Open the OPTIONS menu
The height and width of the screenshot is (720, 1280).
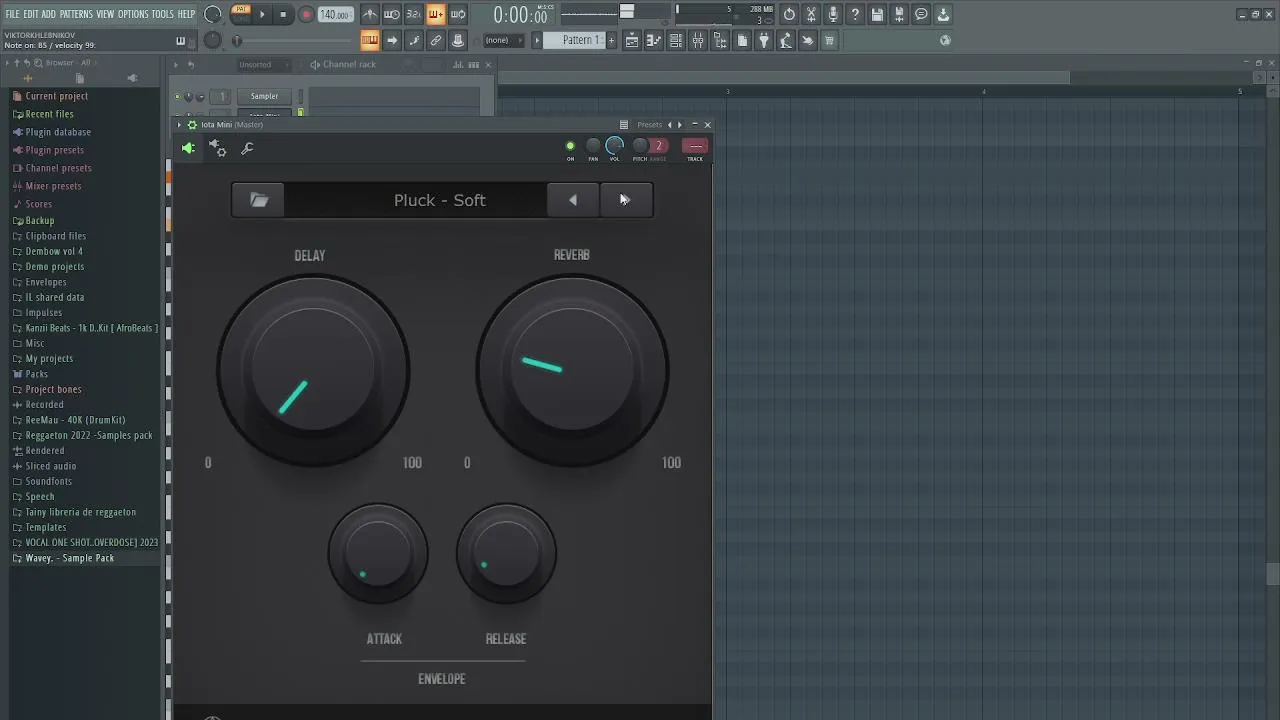[133, 14]
